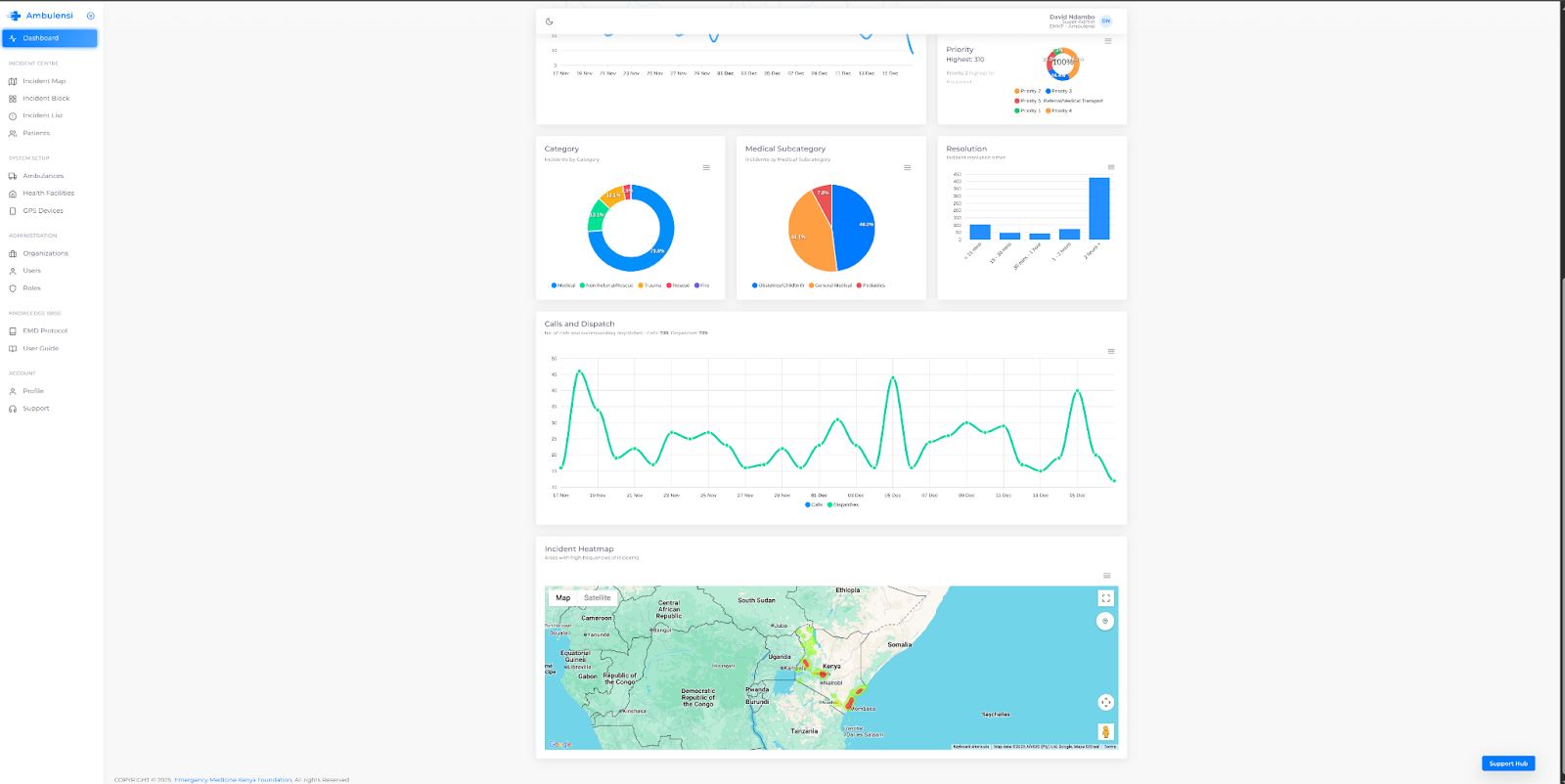Click the GPS Devices icon in sidebar
The image size is (1565, 784).
[13, 211]
